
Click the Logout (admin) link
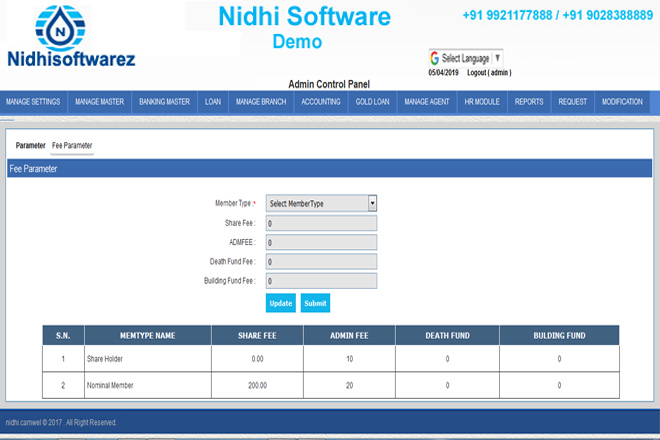(x=489, y=73)
